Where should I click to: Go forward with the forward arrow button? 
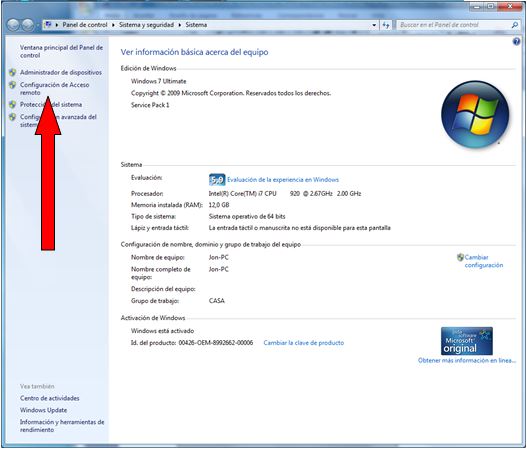coord(28,25)
